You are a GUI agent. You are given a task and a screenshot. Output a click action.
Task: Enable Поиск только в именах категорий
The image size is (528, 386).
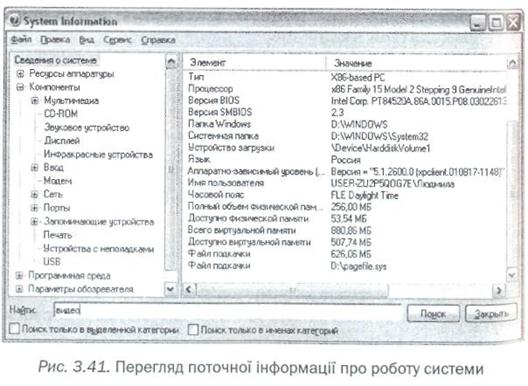click(x=193, y=329)
